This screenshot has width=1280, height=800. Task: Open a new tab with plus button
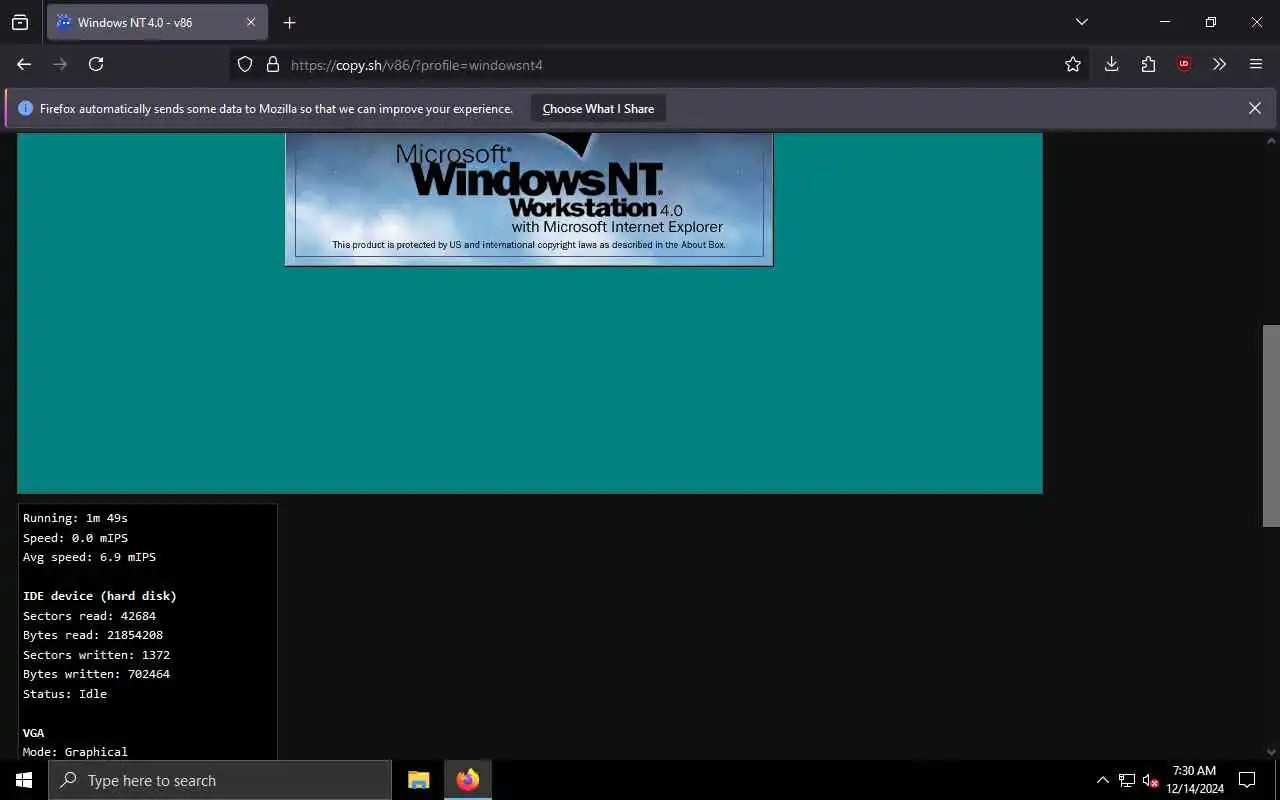point(289,22)
